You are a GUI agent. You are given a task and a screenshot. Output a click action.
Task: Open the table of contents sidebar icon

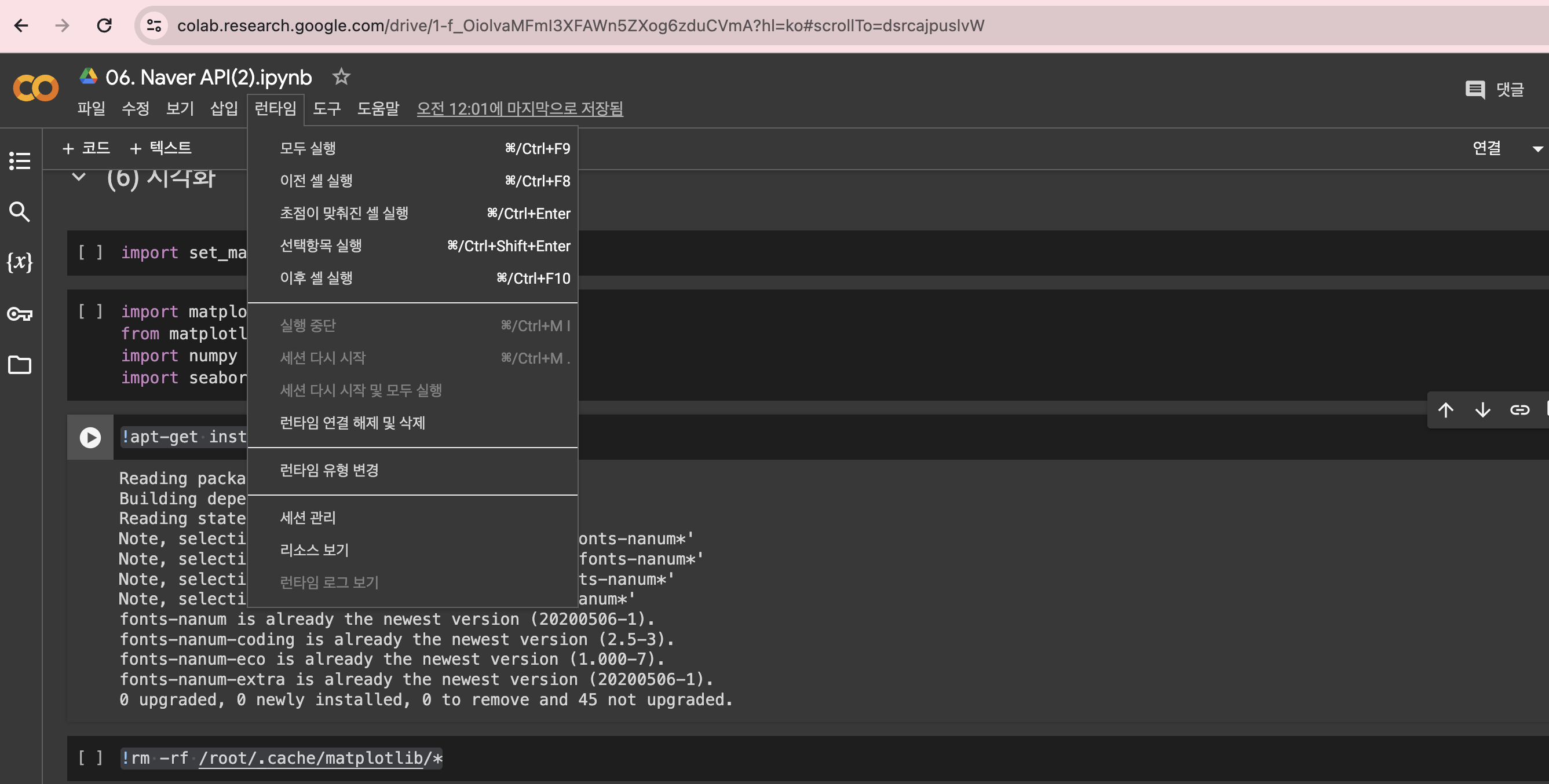(x=20, y=160)
